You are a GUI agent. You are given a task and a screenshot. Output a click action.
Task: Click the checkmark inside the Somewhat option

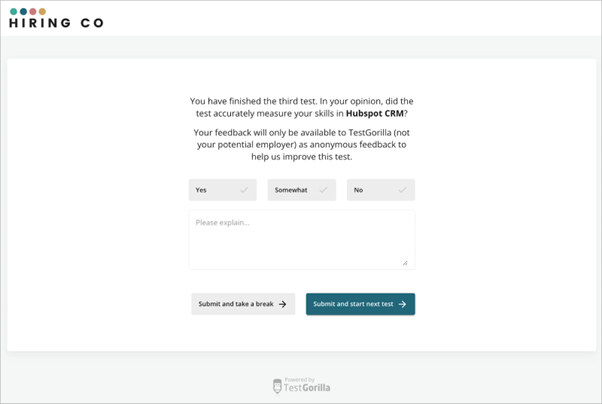[x=323, y=190]
